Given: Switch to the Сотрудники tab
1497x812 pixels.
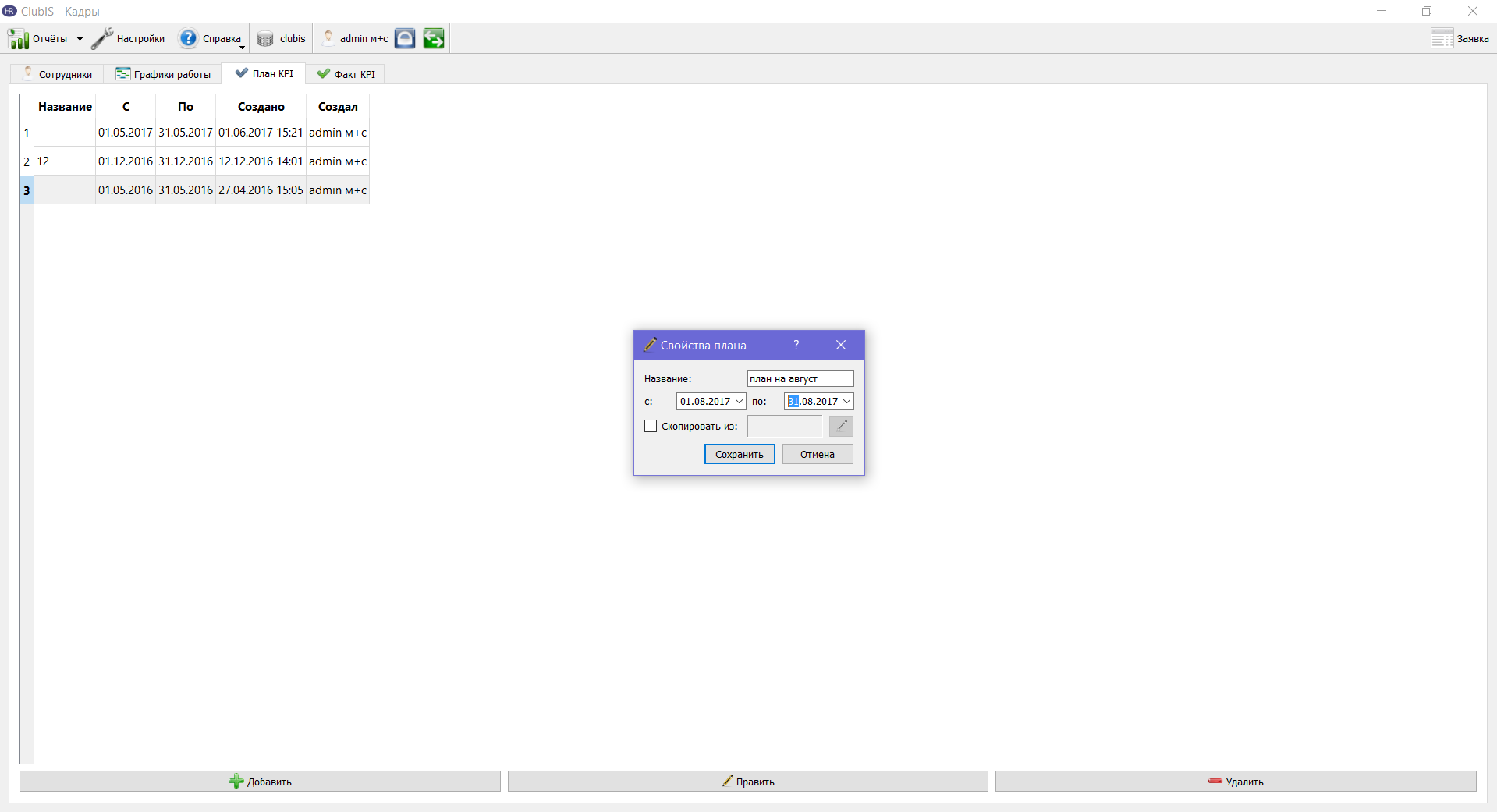Looking at the screenshot, I should 57,74.
